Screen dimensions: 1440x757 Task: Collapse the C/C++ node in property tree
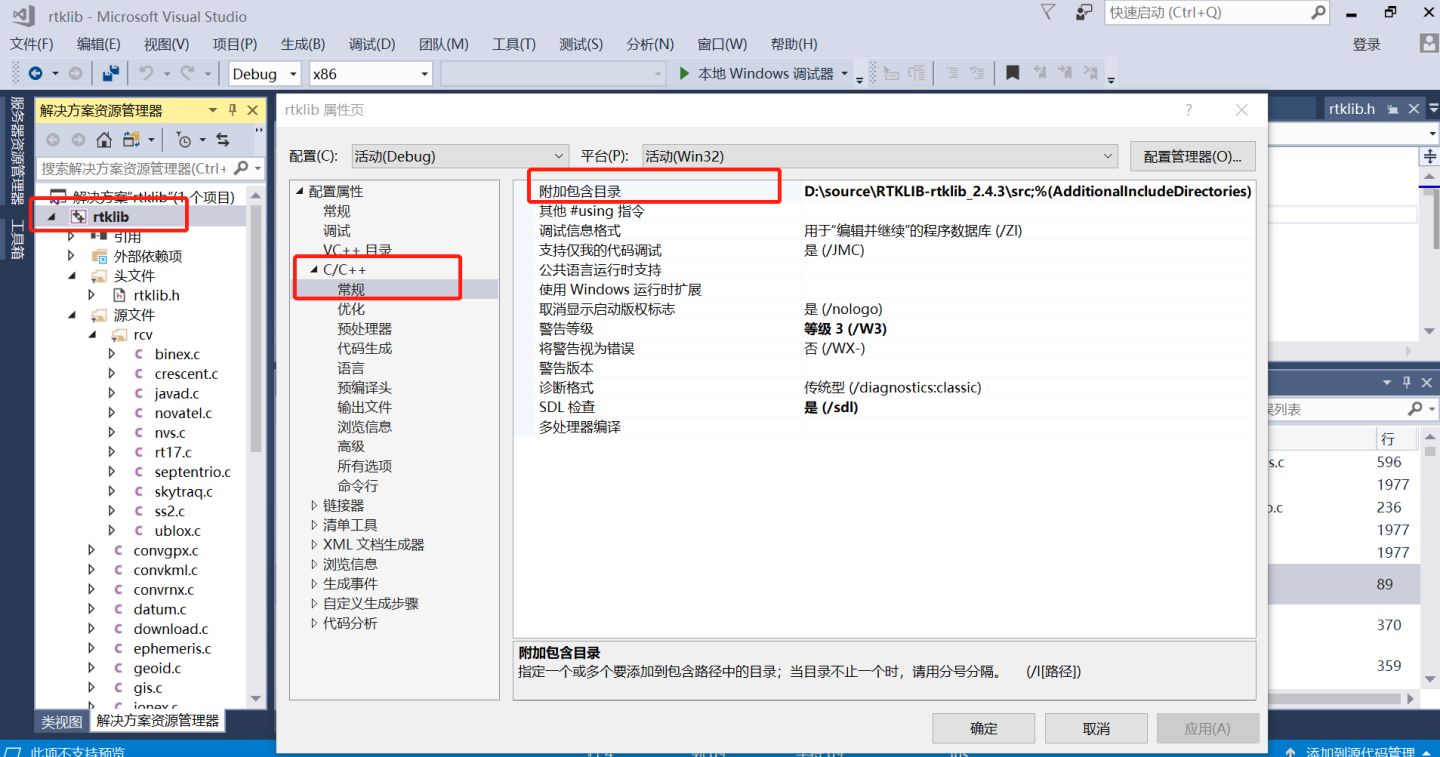pos(313,270)
